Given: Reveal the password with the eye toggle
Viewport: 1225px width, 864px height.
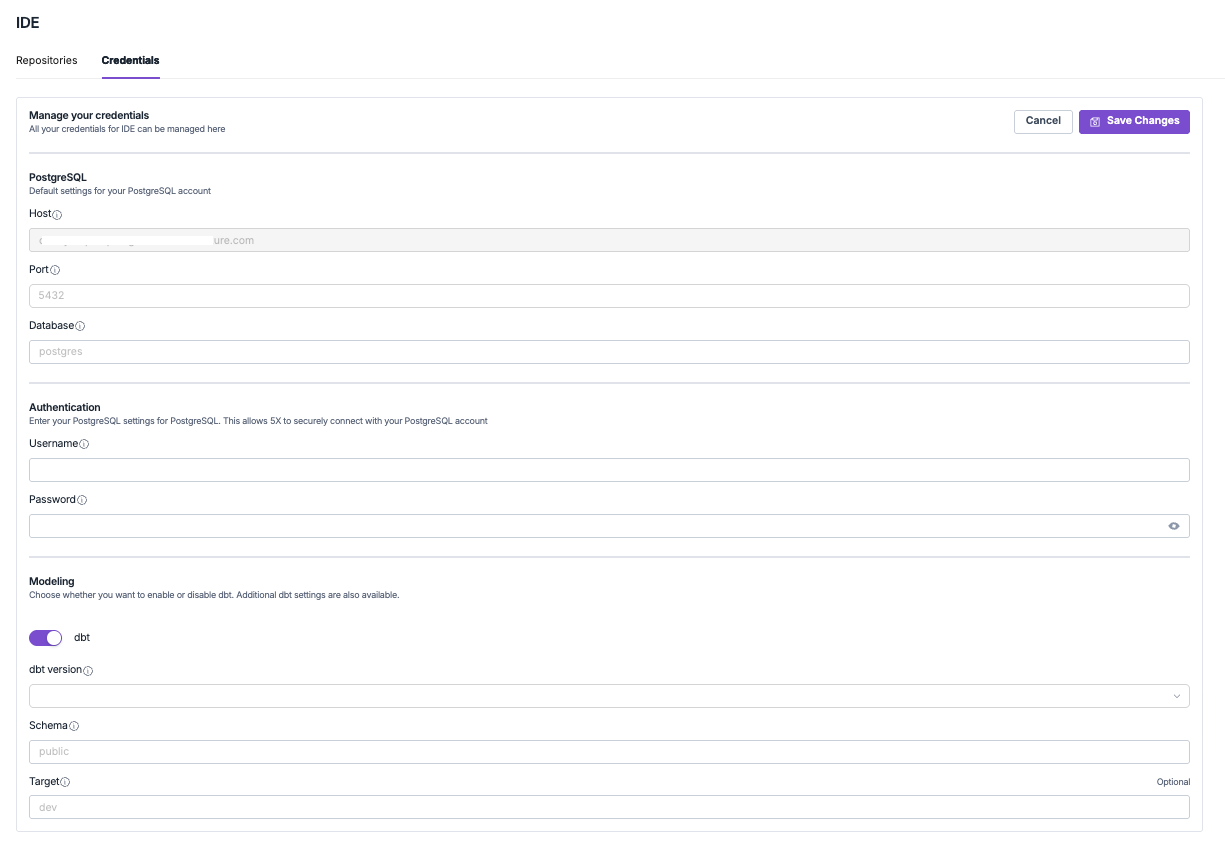Looking at the screenshot, I should pyautogui.click(x=1174, y=525).
